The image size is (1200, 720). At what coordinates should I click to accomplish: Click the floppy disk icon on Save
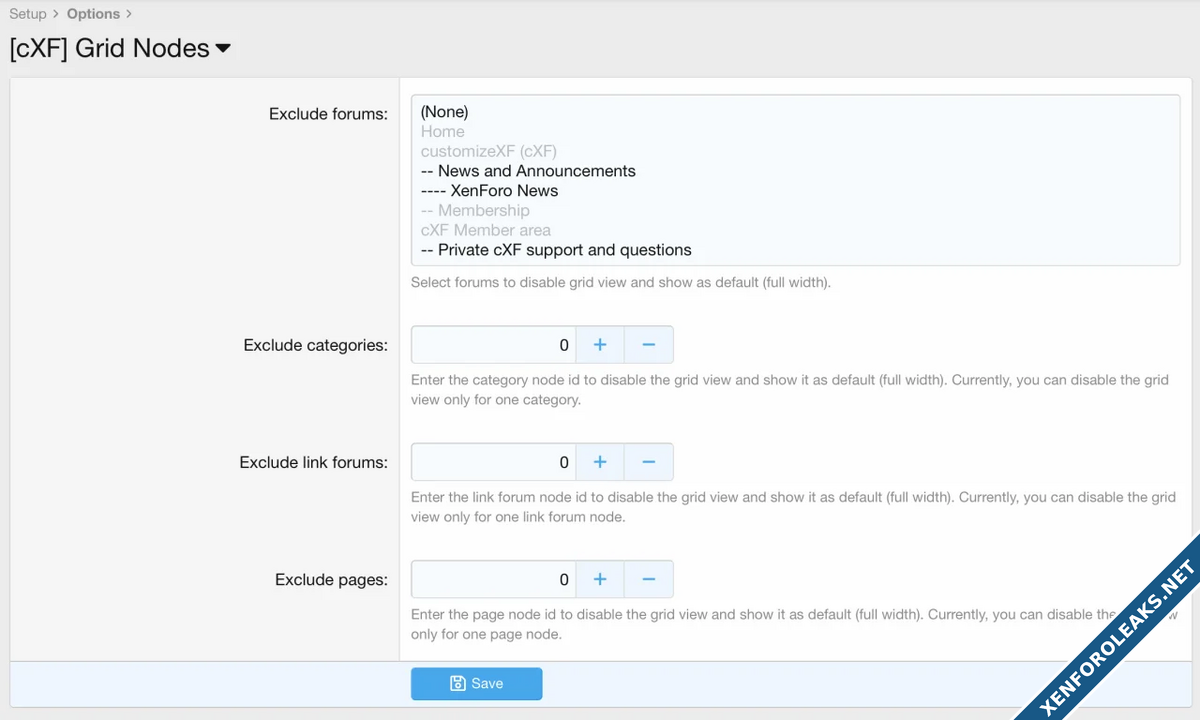click(x=458, y=684)
